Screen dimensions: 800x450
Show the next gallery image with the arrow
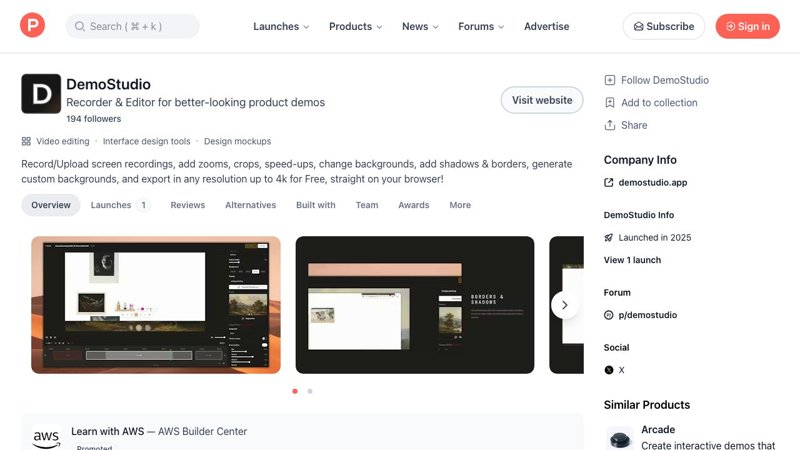coord(564,305)
